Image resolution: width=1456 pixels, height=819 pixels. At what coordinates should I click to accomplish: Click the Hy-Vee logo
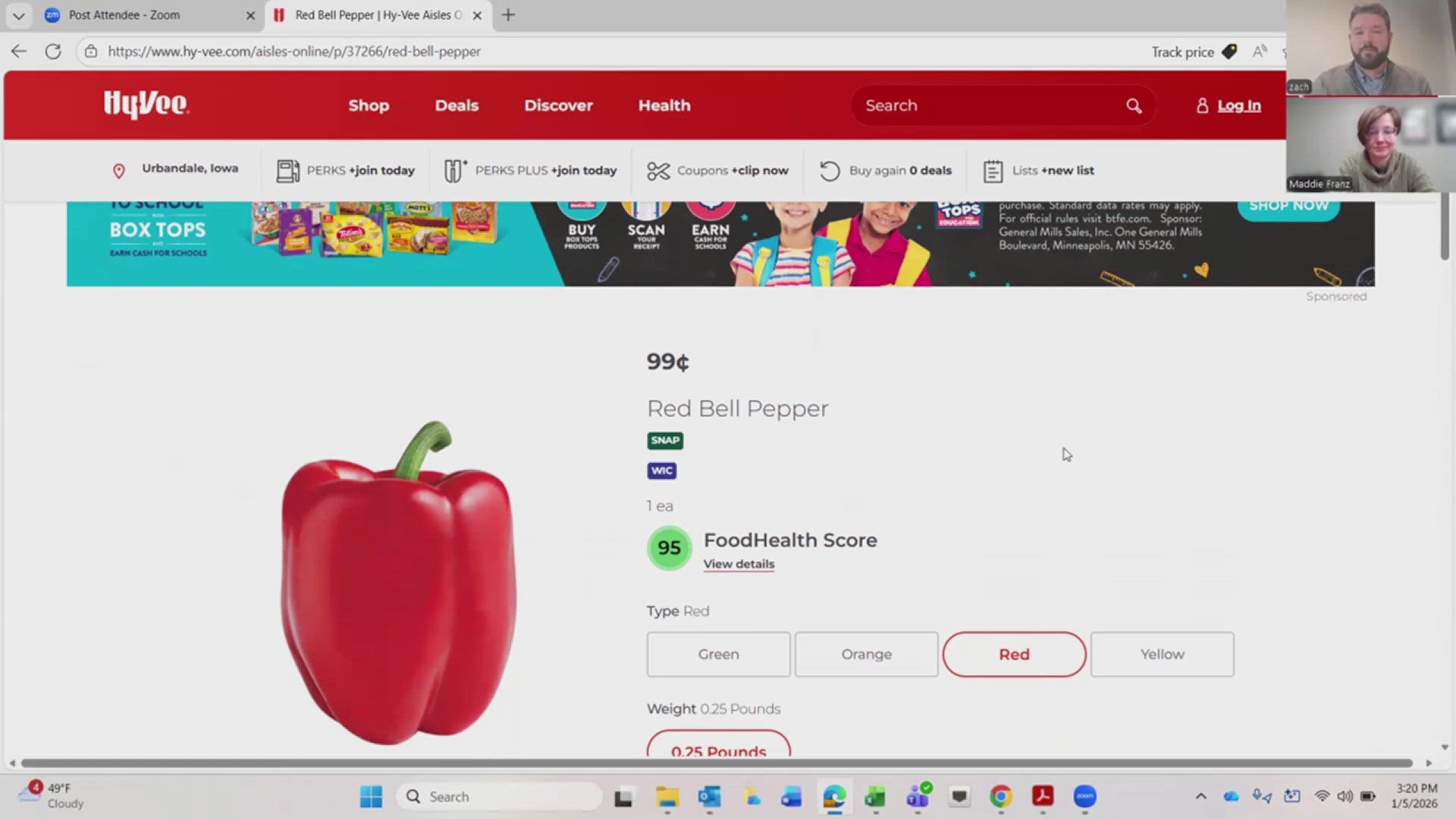click(146, 105)
